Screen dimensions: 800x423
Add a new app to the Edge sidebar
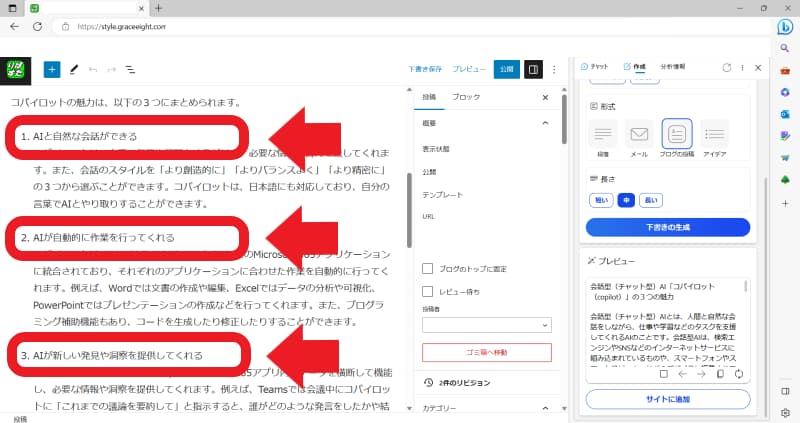click(785, 203)
